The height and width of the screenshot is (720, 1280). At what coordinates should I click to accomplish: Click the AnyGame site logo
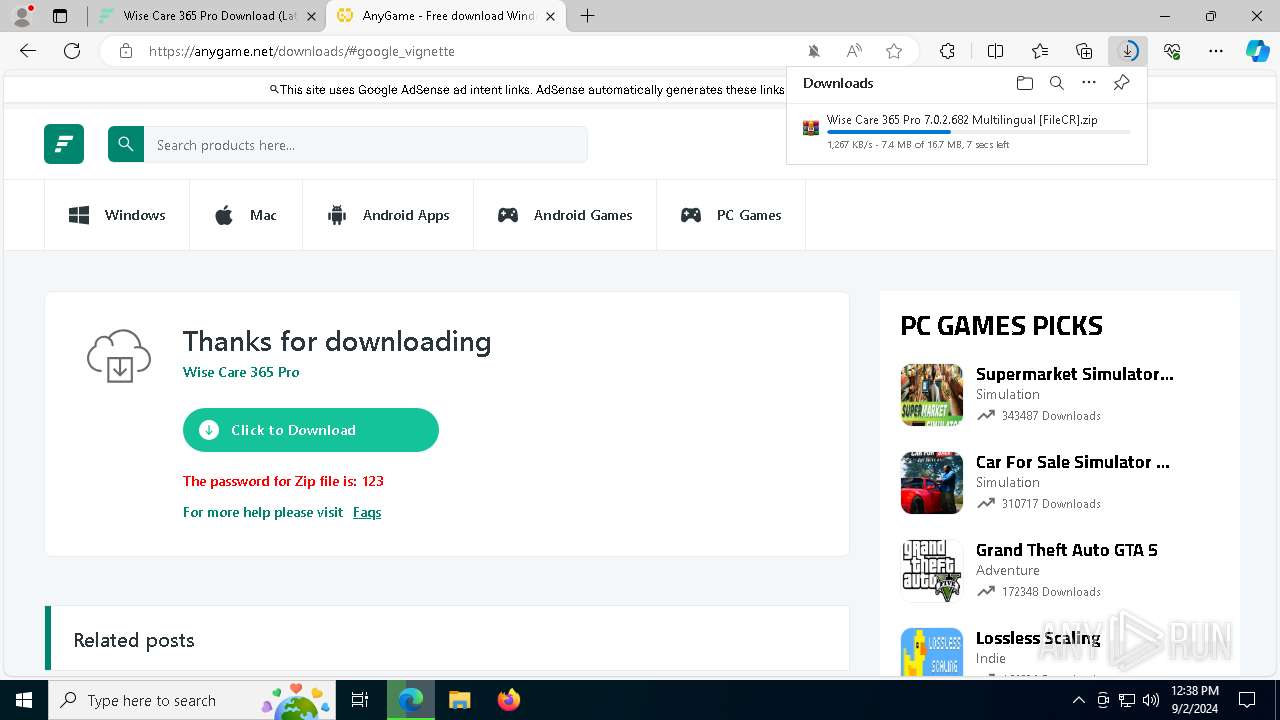point(64,144)
